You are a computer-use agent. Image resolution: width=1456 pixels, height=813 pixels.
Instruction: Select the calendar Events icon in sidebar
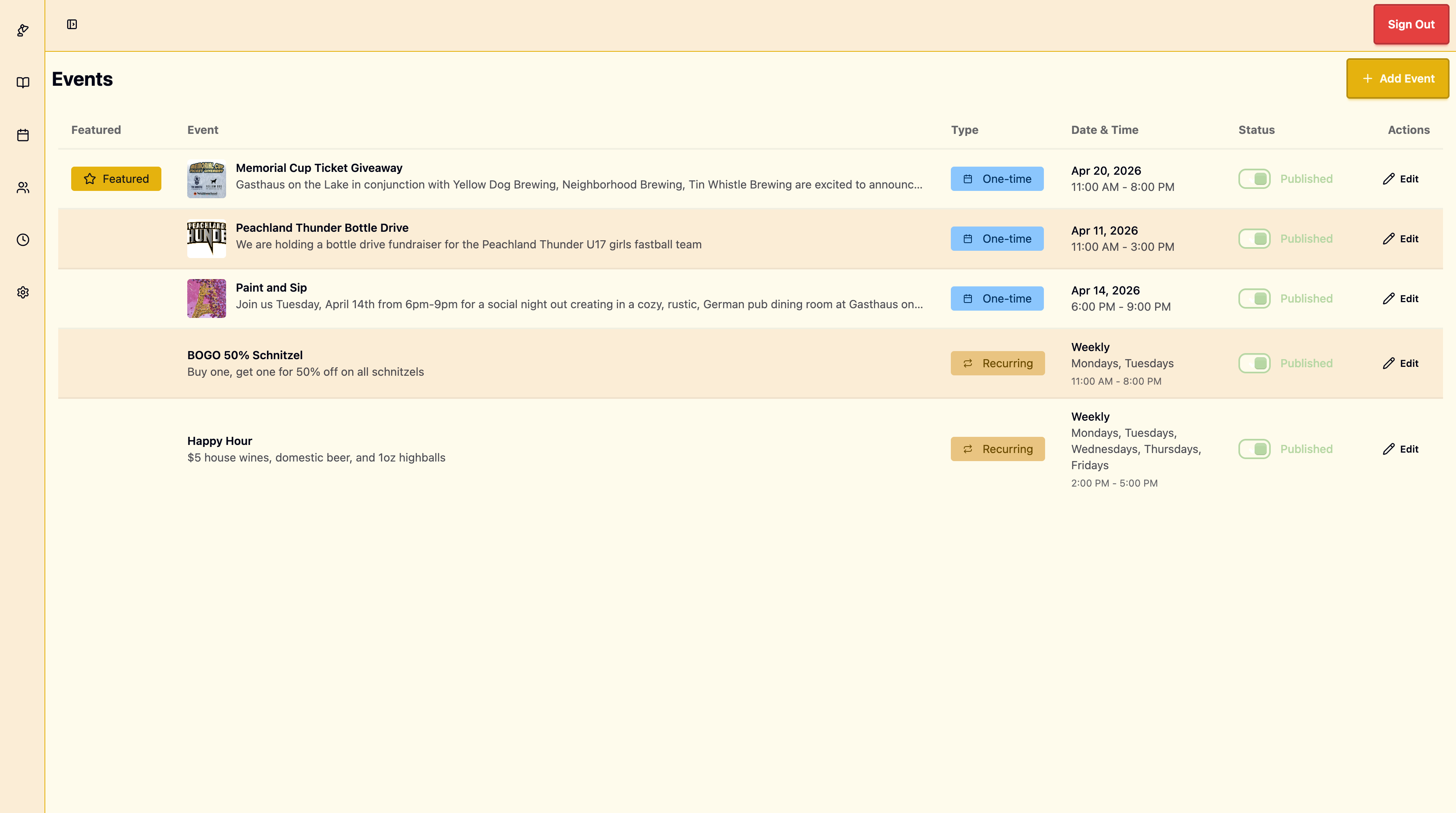coord(23,135)
